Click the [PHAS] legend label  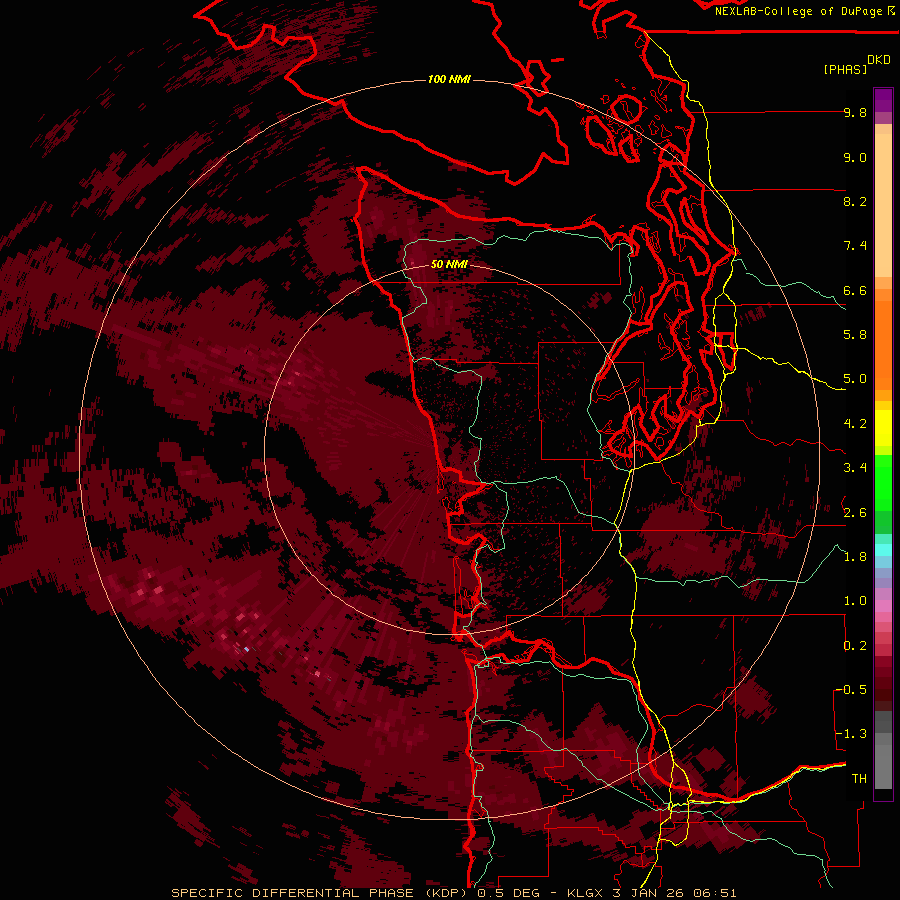[845, 70]
